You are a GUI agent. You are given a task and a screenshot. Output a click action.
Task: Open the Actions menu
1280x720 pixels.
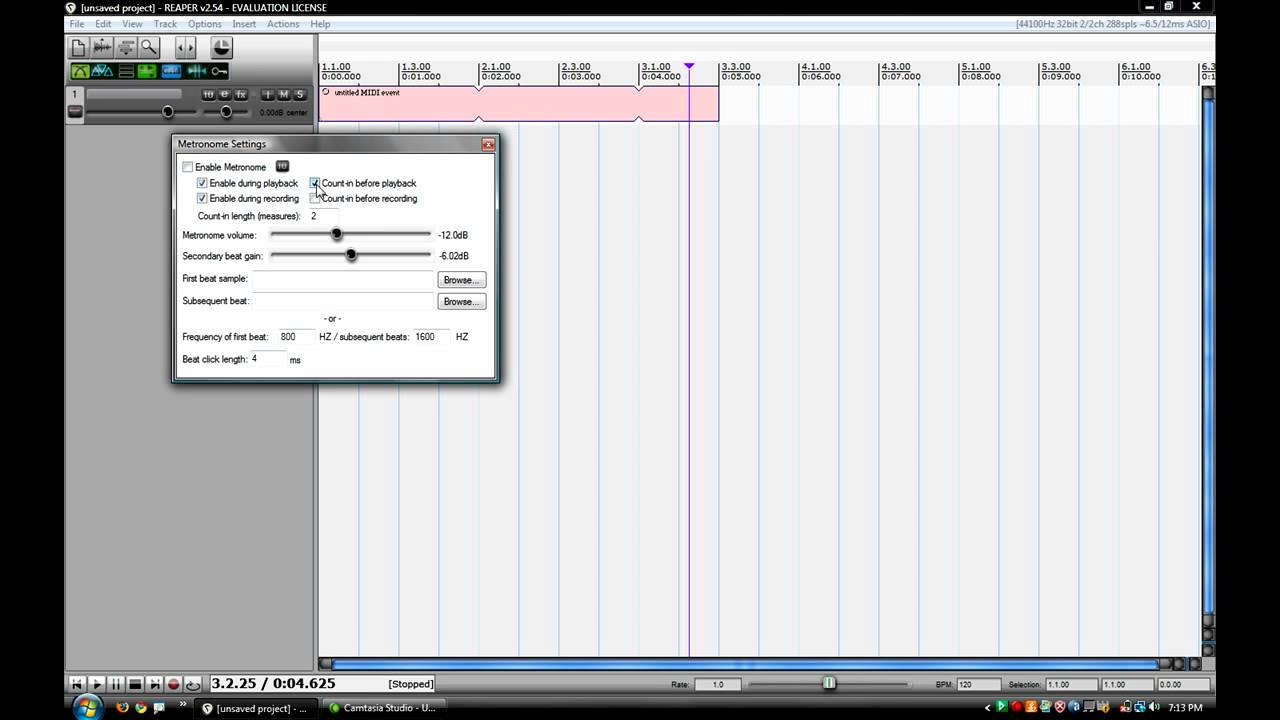(x=283, y=24)
